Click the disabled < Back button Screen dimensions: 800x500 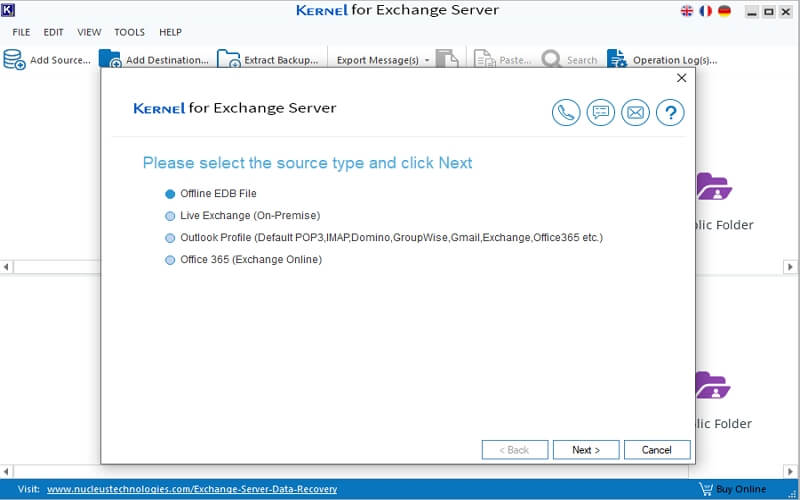click(515, 450)
